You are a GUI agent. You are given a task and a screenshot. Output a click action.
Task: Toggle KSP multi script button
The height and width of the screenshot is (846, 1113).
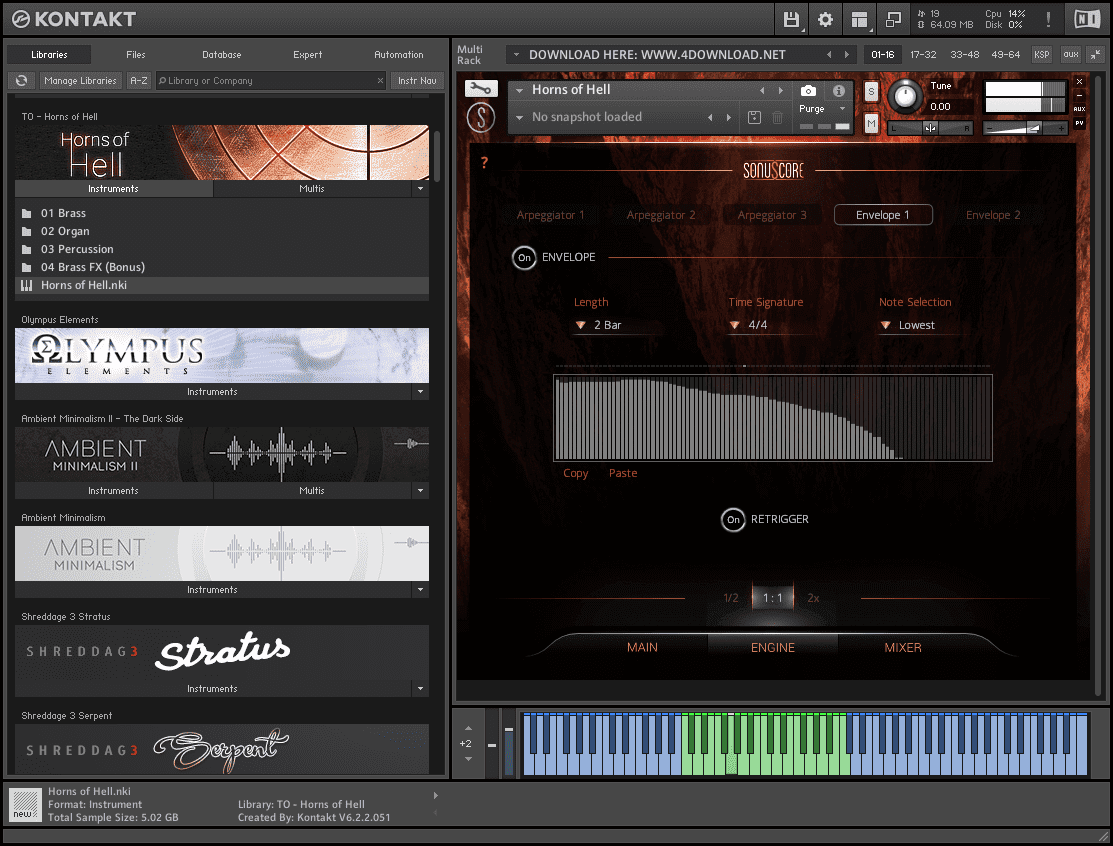[1041, 55]
